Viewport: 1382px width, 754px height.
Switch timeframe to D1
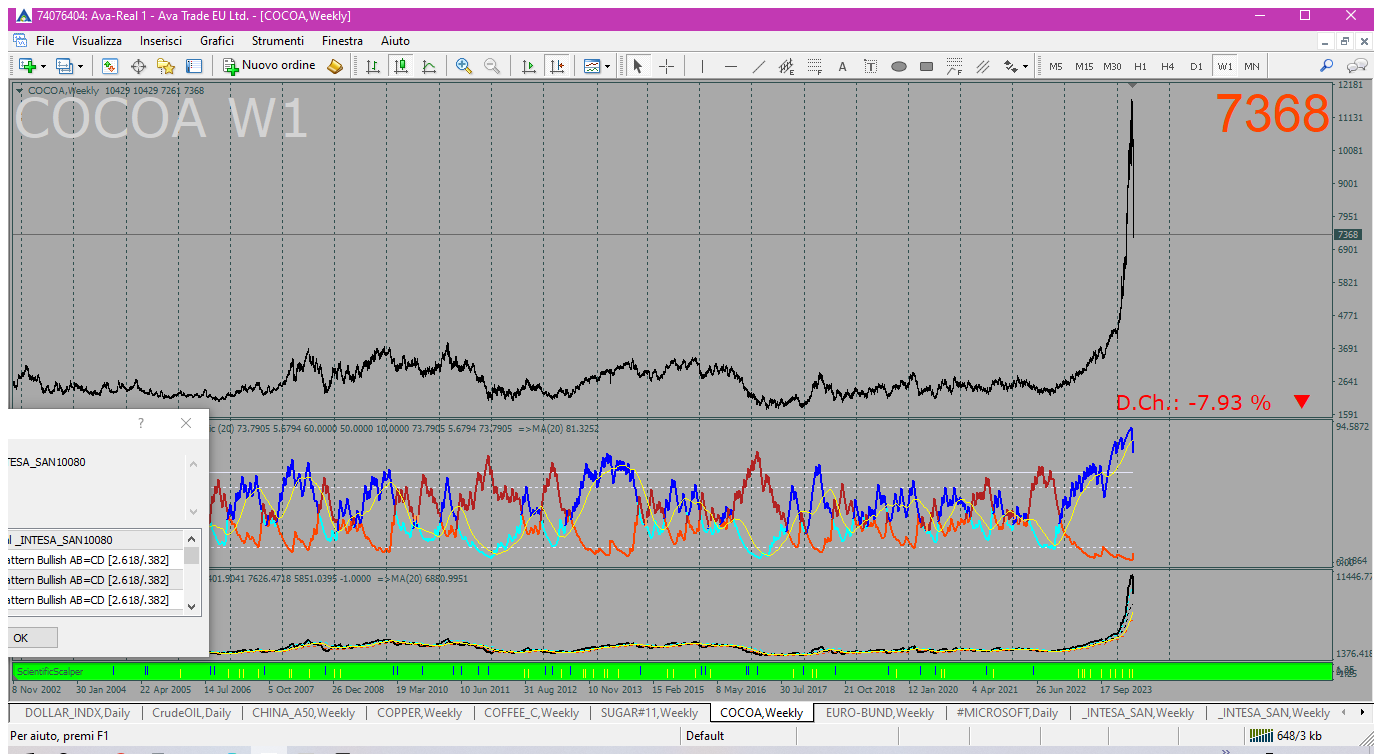[x=1196, y=66]
